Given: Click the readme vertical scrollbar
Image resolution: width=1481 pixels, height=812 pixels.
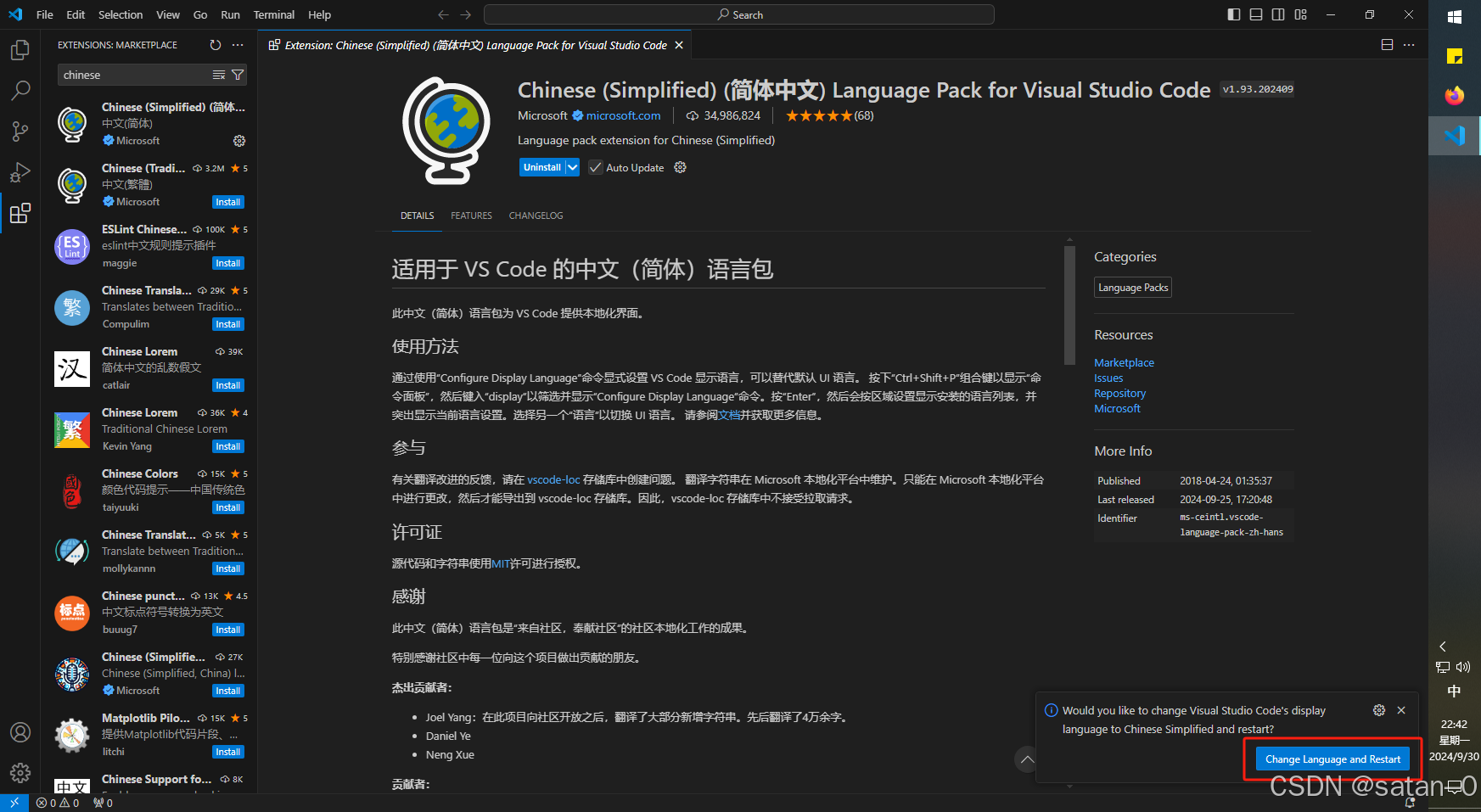Looking at the screenshot, I should pos(1069,305).
